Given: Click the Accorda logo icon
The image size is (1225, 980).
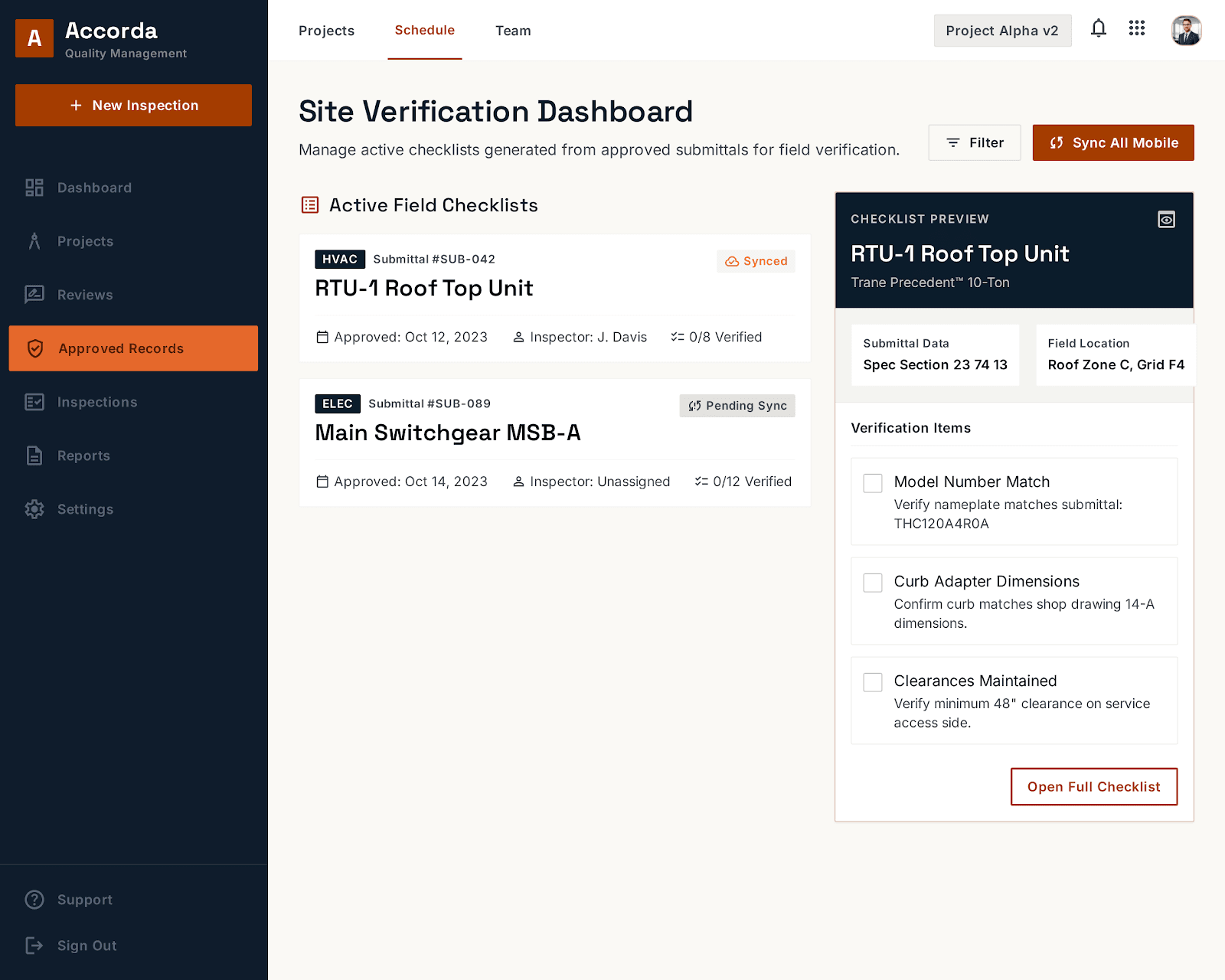Looking at the screenshot, I should coord(34,38).
